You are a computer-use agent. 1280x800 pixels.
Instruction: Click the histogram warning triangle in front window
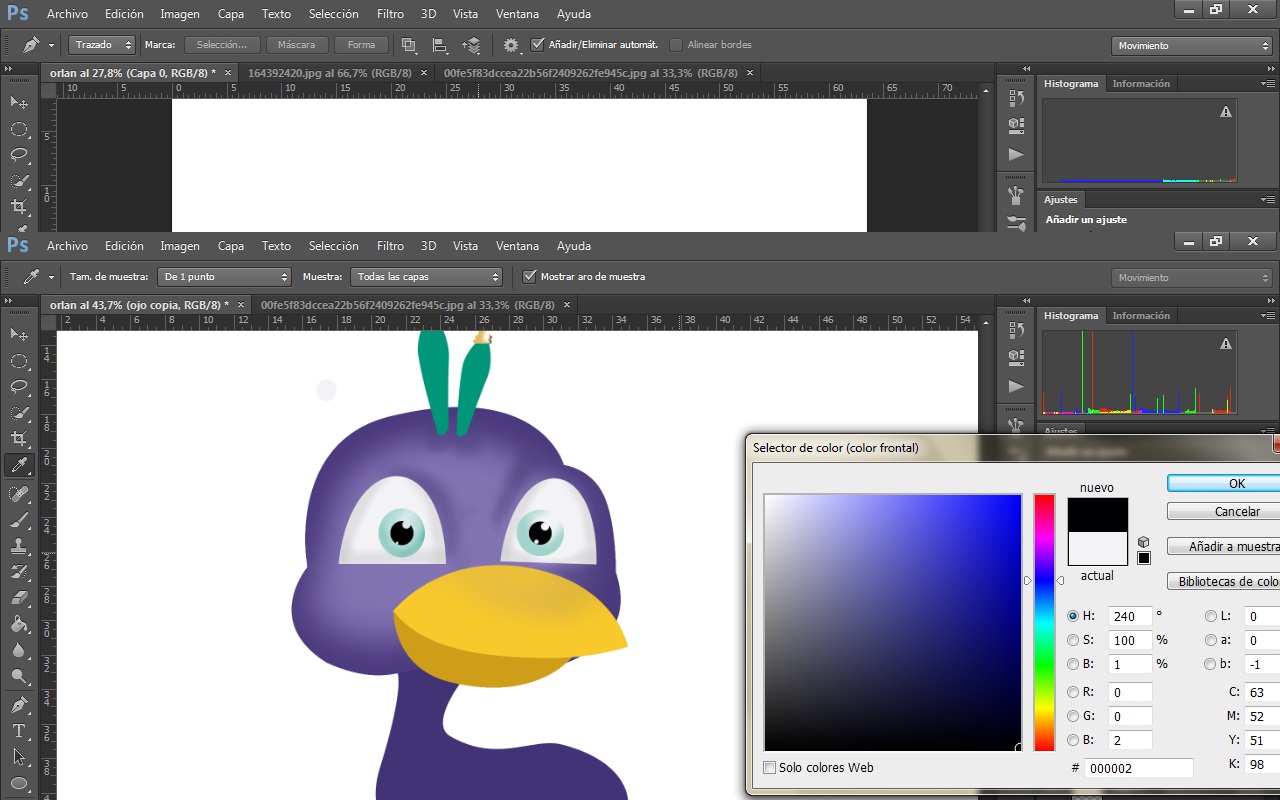(1226, 344)
